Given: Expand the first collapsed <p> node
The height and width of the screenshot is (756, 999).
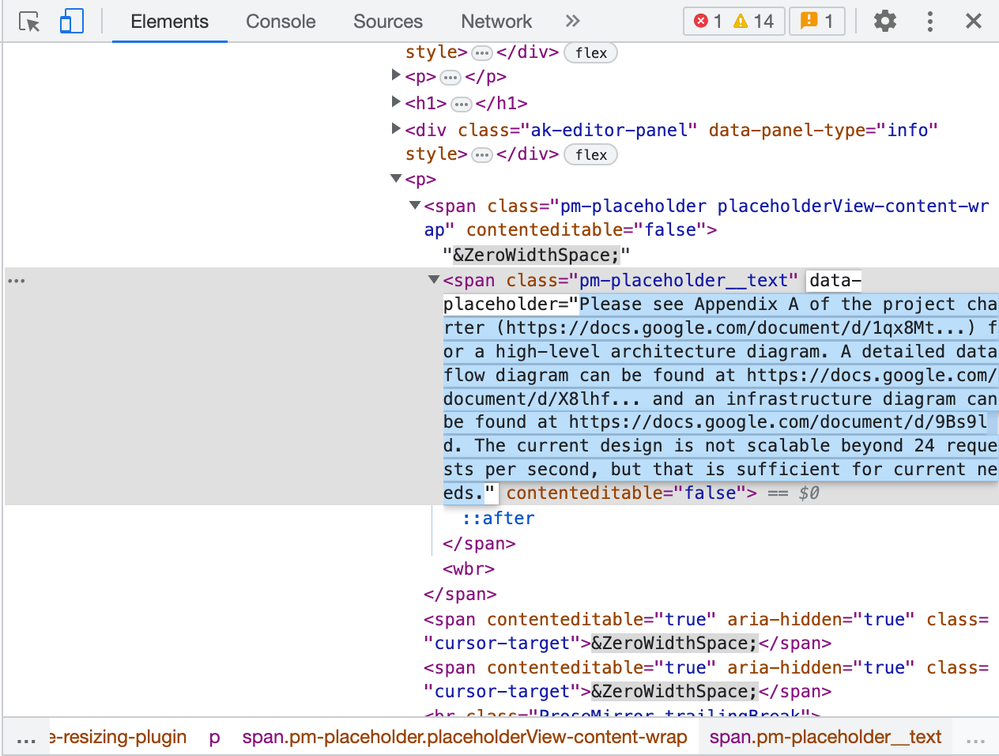Looking at the screenshot, I should 396,76.
